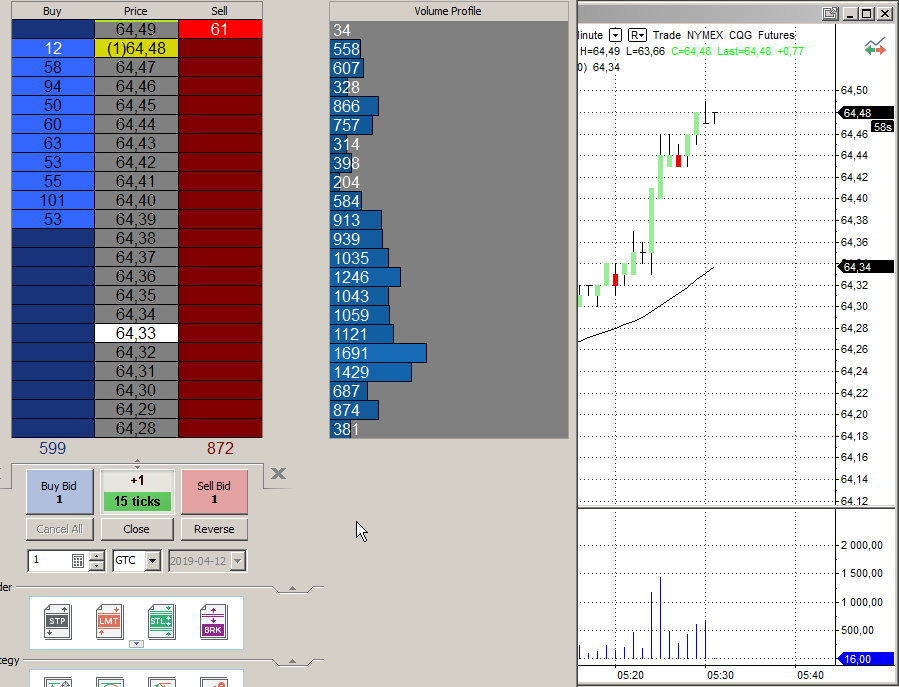Open the minute interval dropdown arrow on chart
The width and height of the screenshot is (899, 687).
[x=615, y=35]
